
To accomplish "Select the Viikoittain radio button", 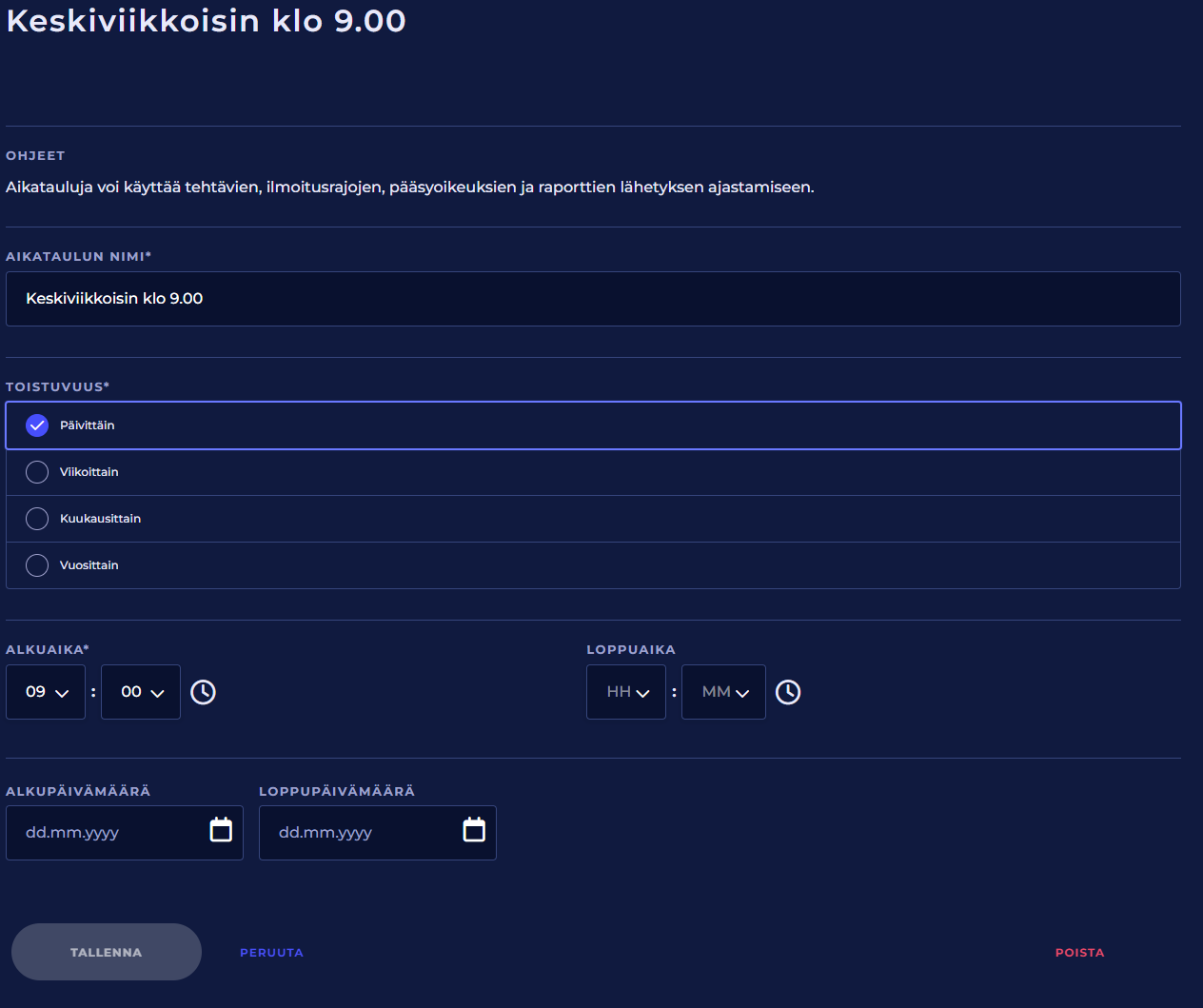I will click(x=37, y=472).
